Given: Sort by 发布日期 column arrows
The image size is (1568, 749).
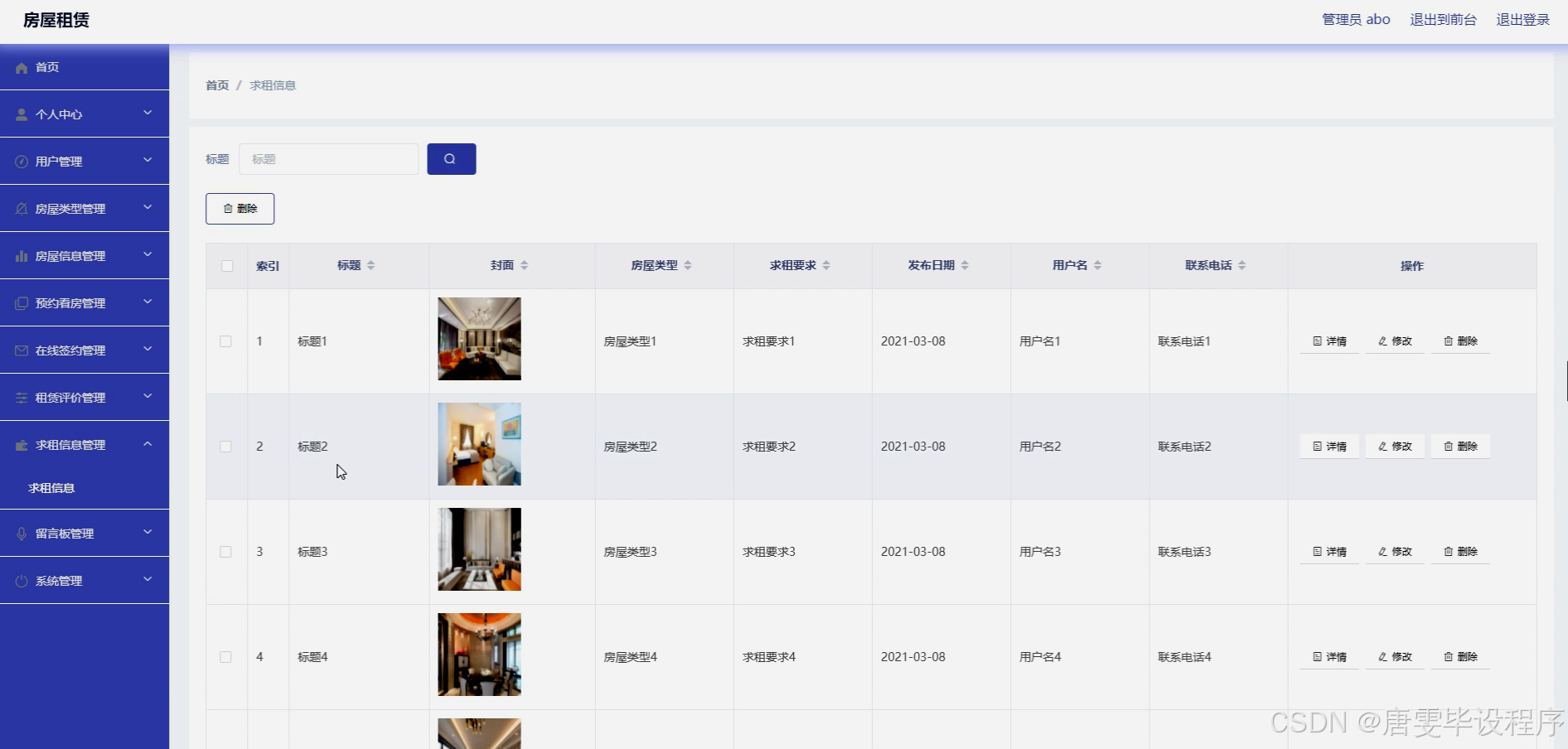Looking at the screenshot, I should (x=965, y=265).
